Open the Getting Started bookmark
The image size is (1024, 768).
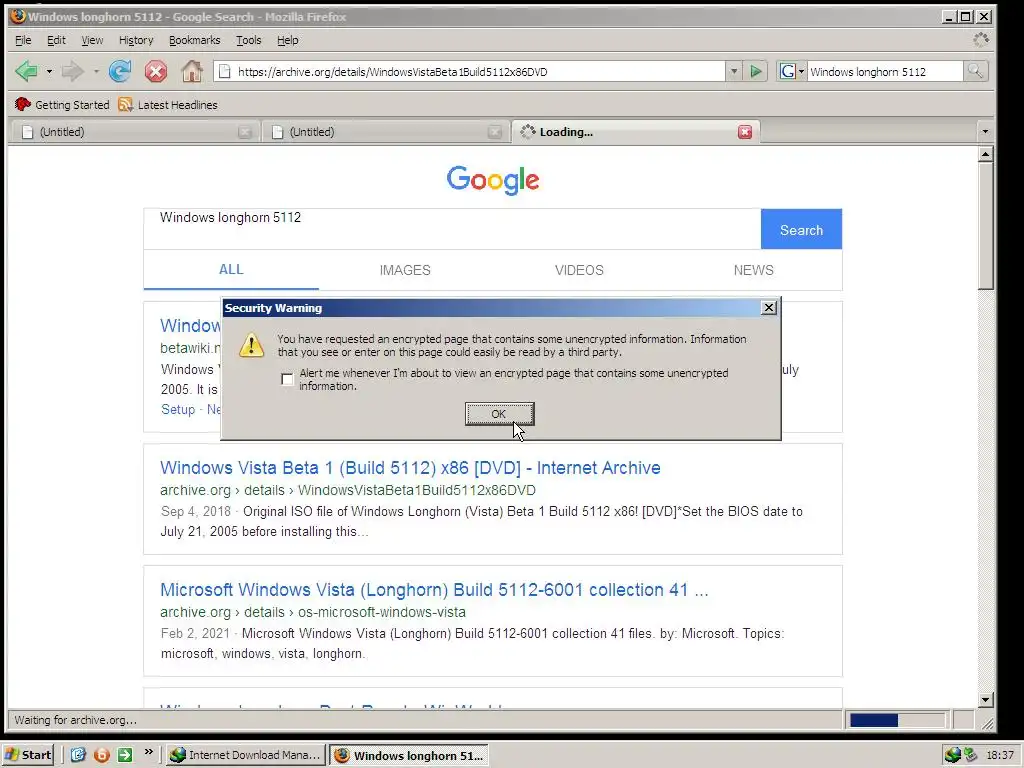pyautogui.click(x=62, y=104)
